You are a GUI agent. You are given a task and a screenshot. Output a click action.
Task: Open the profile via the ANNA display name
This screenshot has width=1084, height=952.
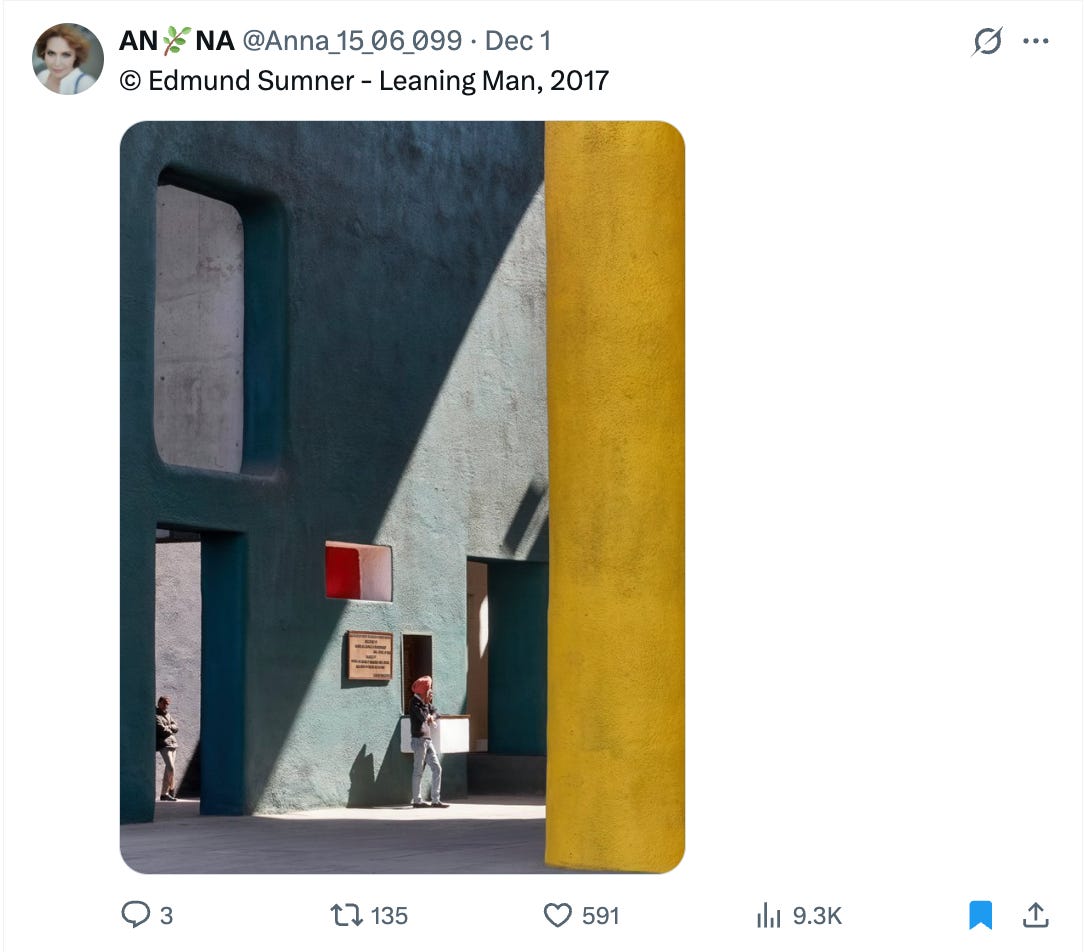click(177, 41)
